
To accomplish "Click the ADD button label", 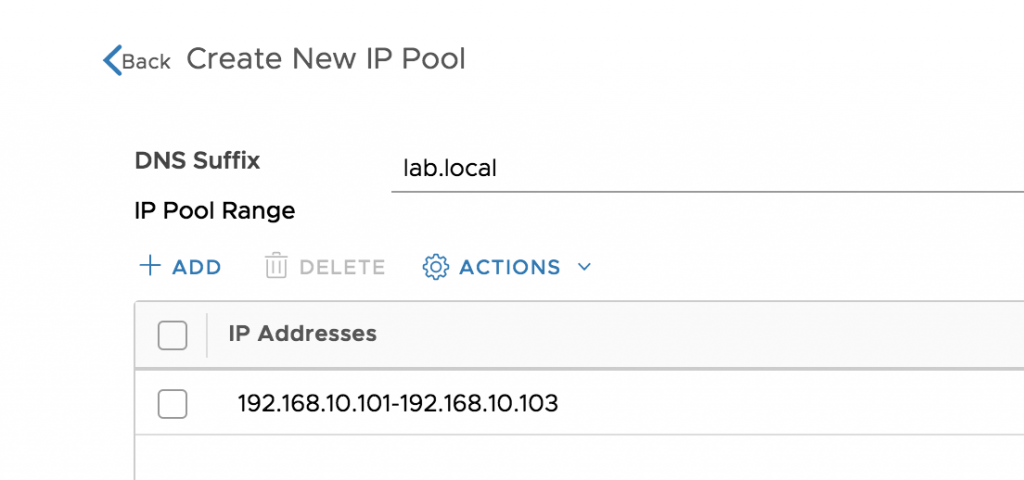I will point(197,267).
